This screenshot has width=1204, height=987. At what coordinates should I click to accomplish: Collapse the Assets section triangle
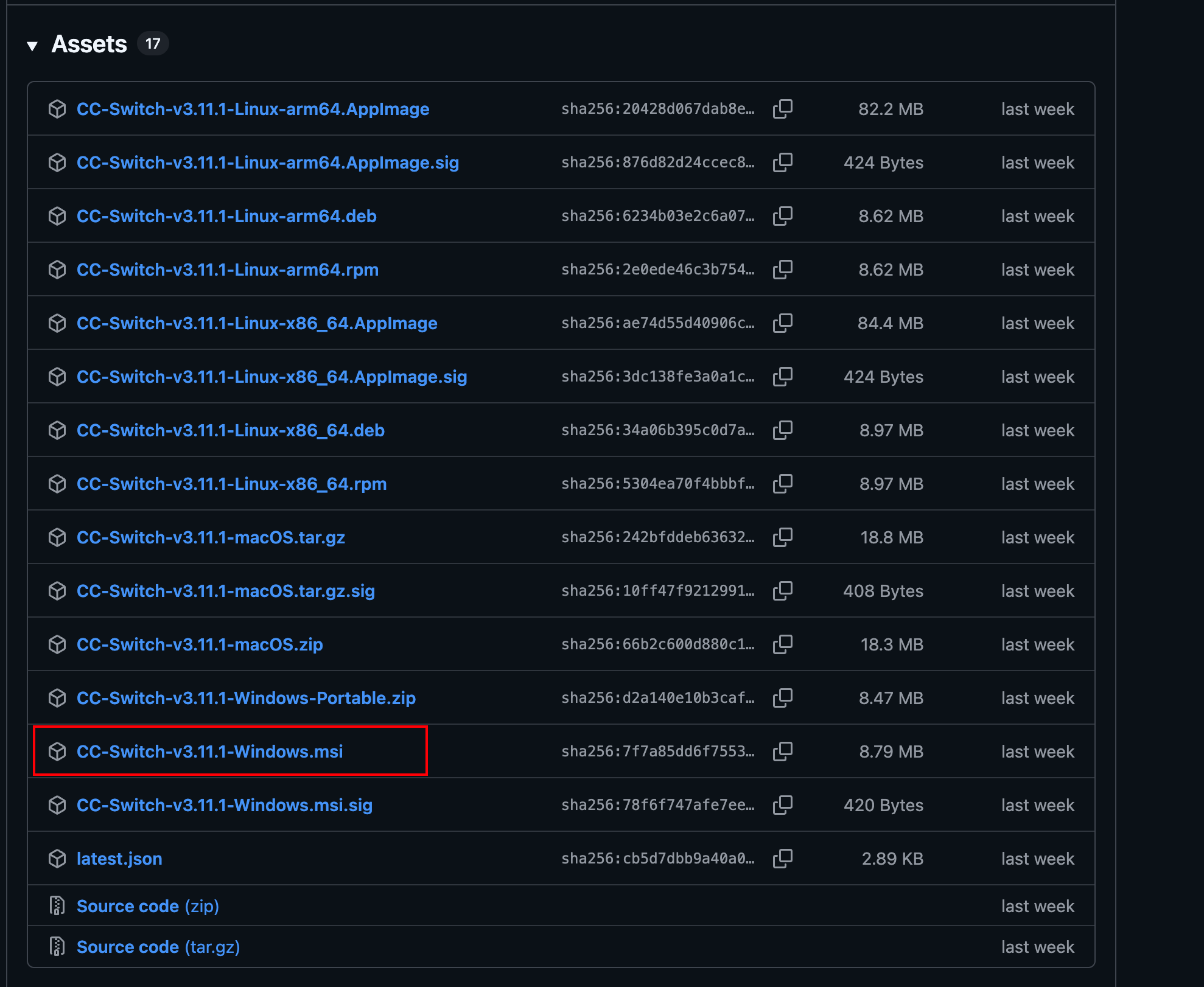click(32, 45)
